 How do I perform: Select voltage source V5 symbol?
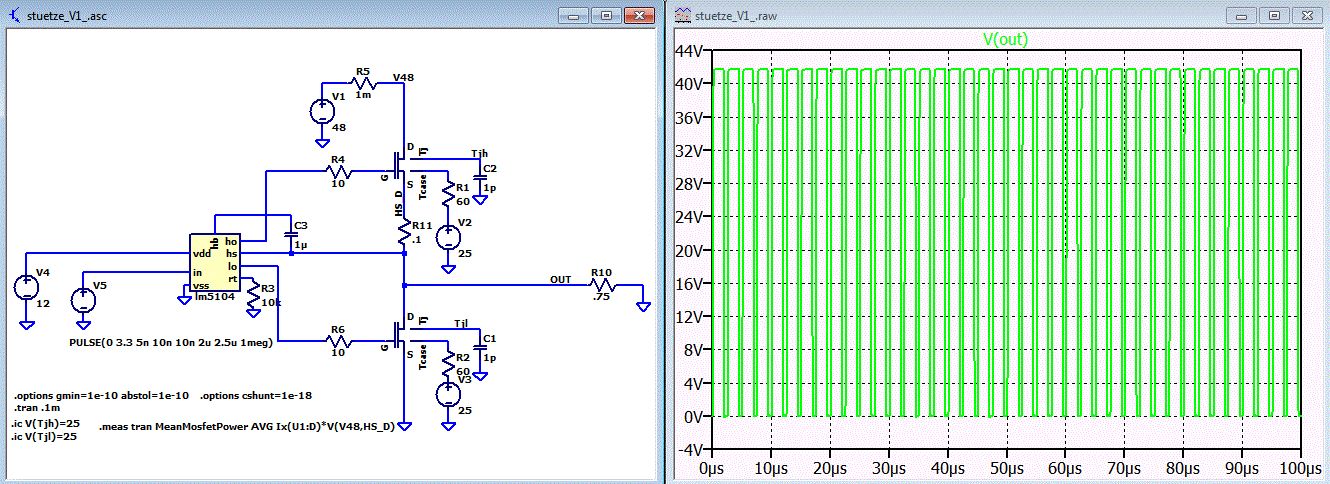tap(83, 300)
